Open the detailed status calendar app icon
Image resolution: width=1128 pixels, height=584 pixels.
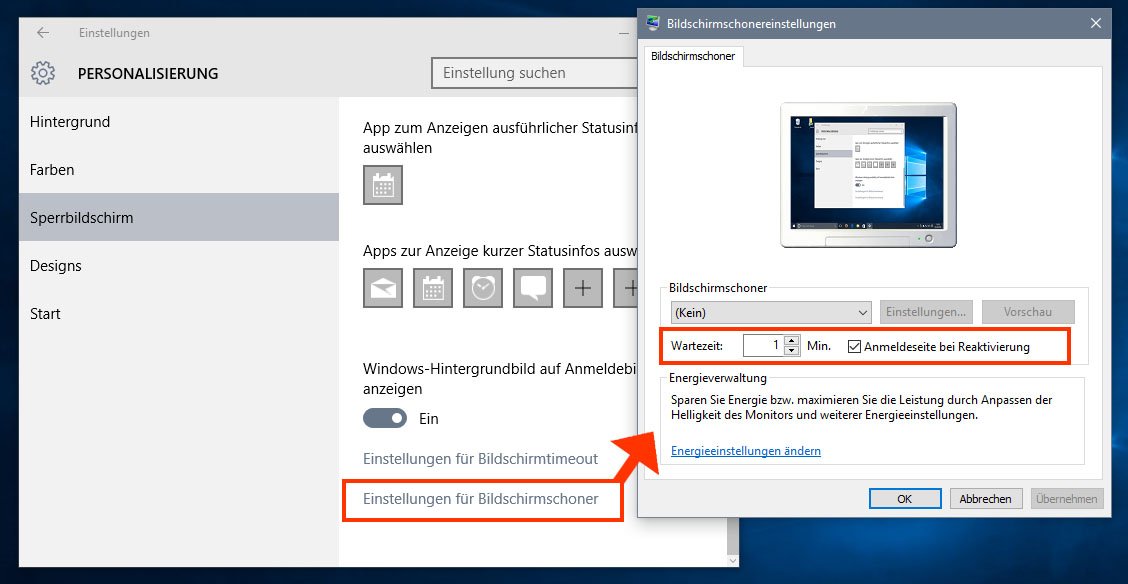[x=383, y=185]
